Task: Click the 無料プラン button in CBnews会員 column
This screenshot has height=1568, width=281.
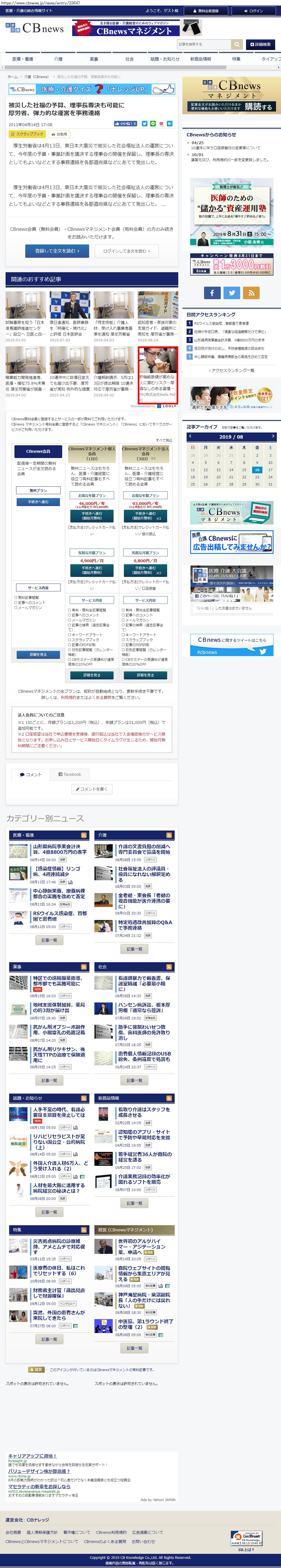Action: point(38,490)
